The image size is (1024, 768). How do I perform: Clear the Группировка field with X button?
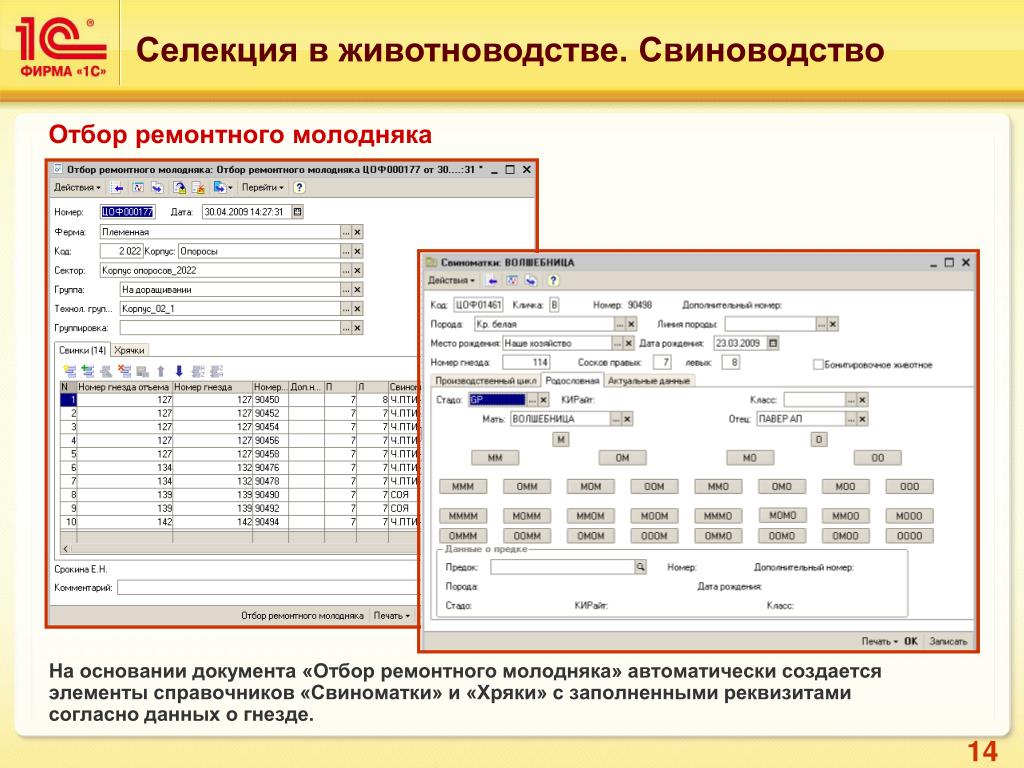pyautogui.click(x=357, y=328)
